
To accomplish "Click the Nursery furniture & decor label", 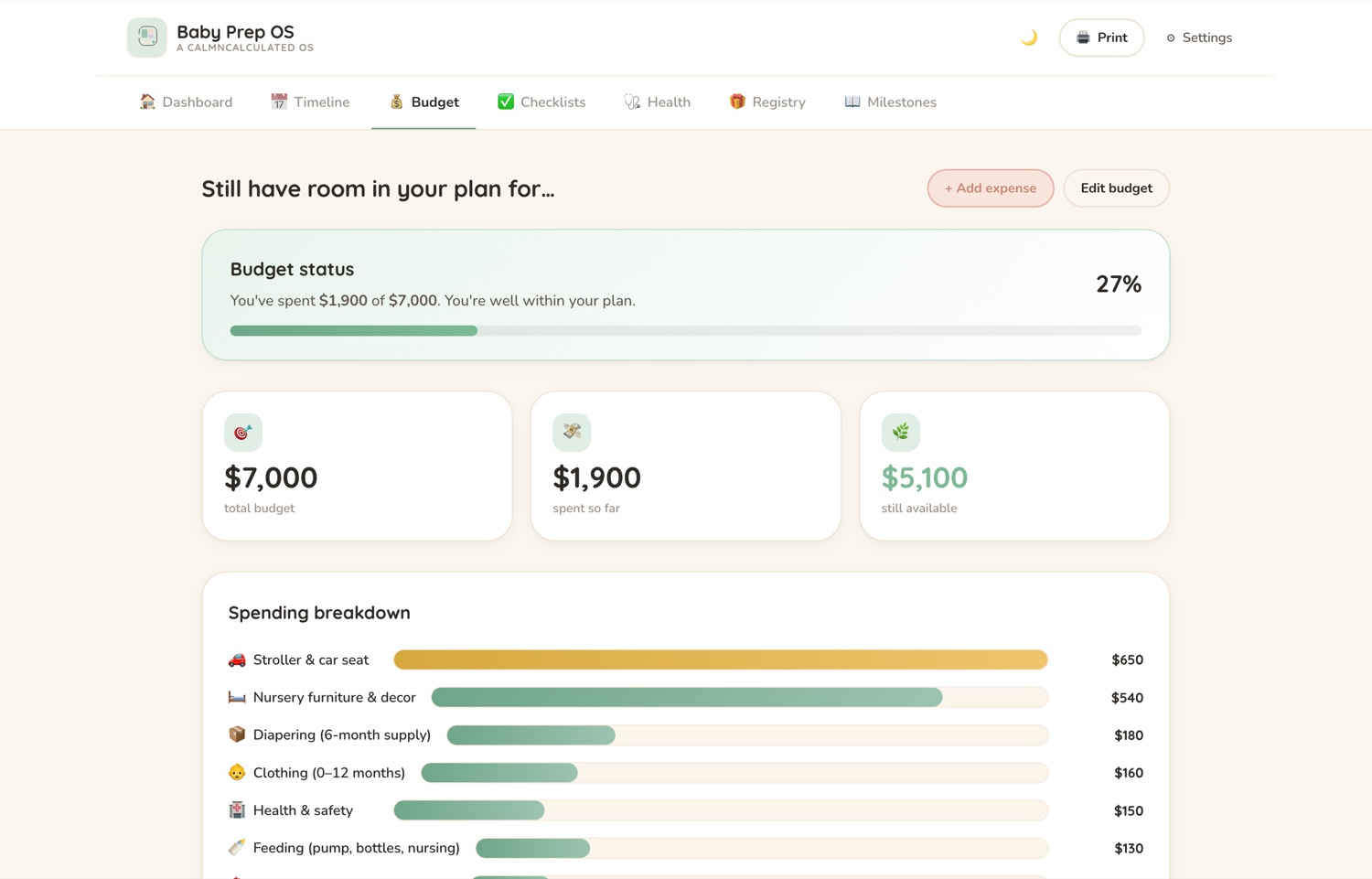I will 335,697.
